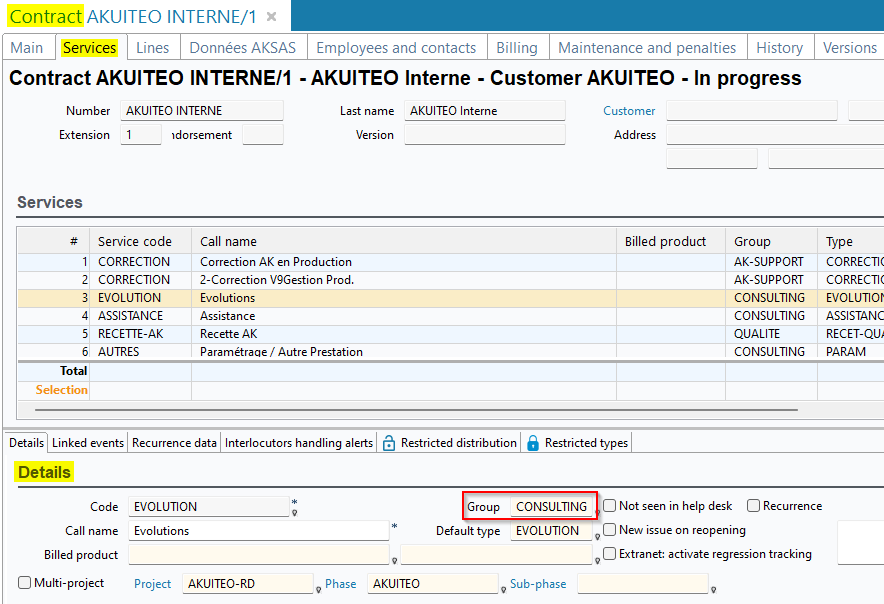The height and width of the screenshot is (604, 884).
Task: Click the lookup pin icon after Phase field
Action: pyautogui.click(x=503, y=590)
